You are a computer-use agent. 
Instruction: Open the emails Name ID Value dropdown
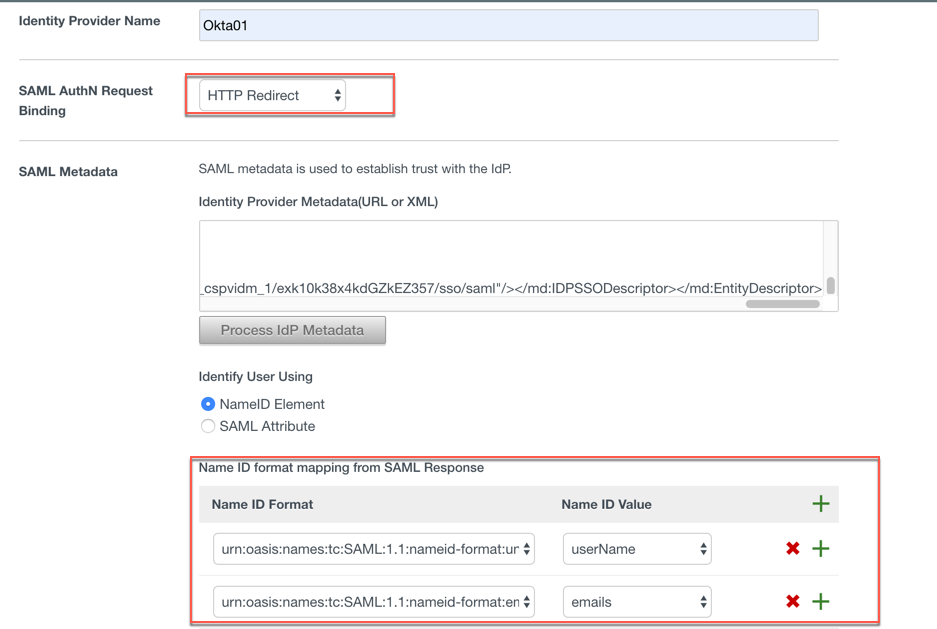click(636, 602)
